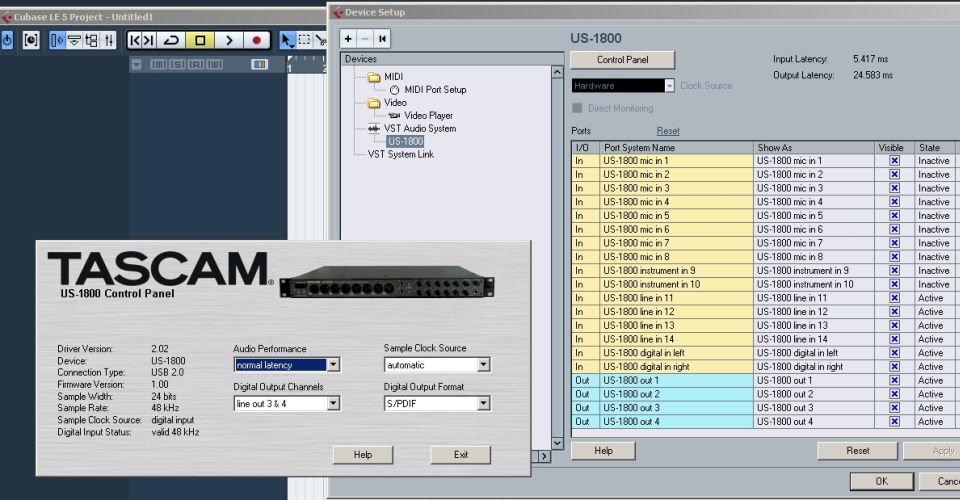The height and width of the screenshot is (500, 960).
Task: Click Exit button in TASCAM Control Panel
Action: (460, 455)
